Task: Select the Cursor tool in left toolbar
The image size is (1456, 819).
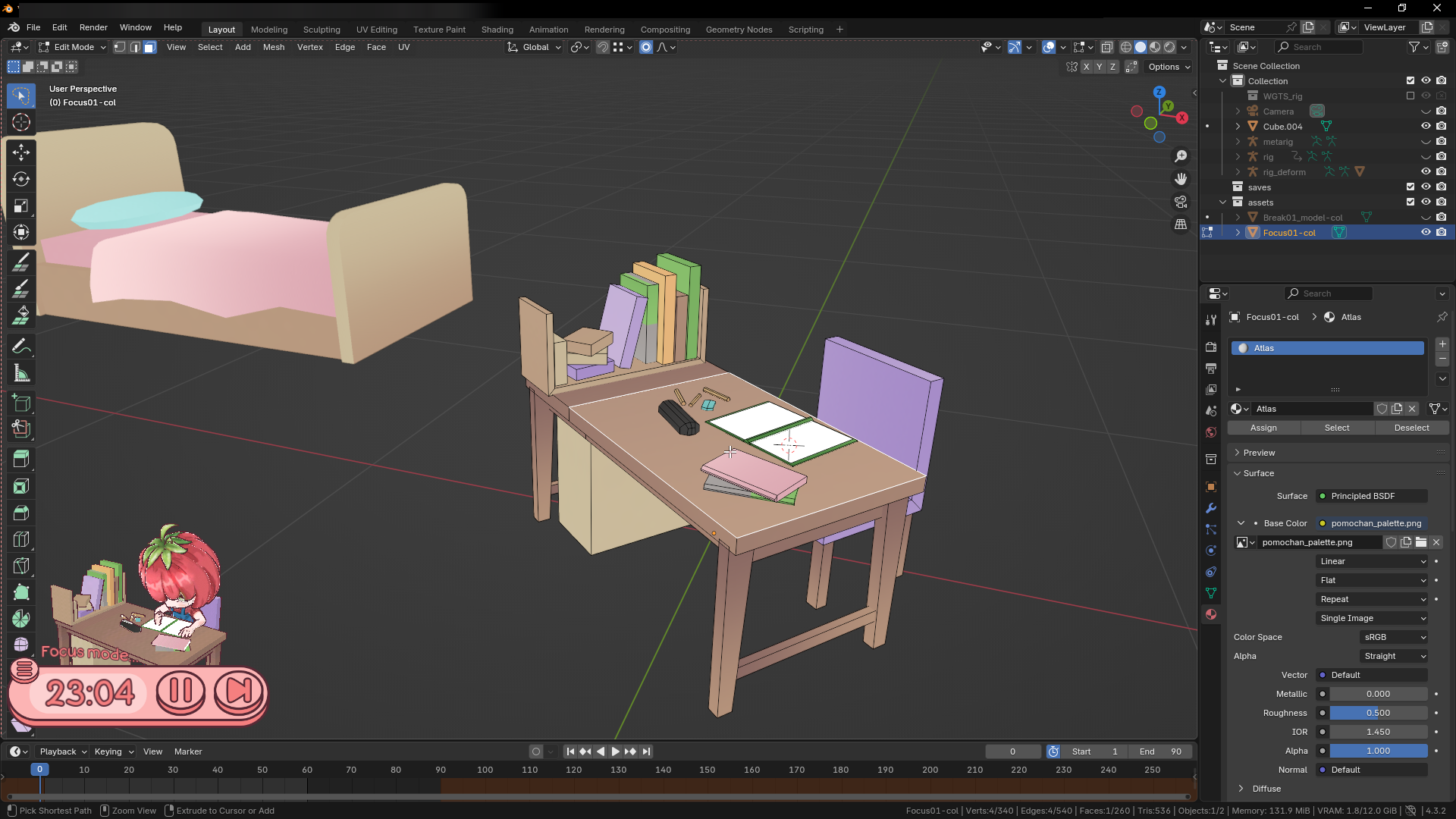Action: 21,122
